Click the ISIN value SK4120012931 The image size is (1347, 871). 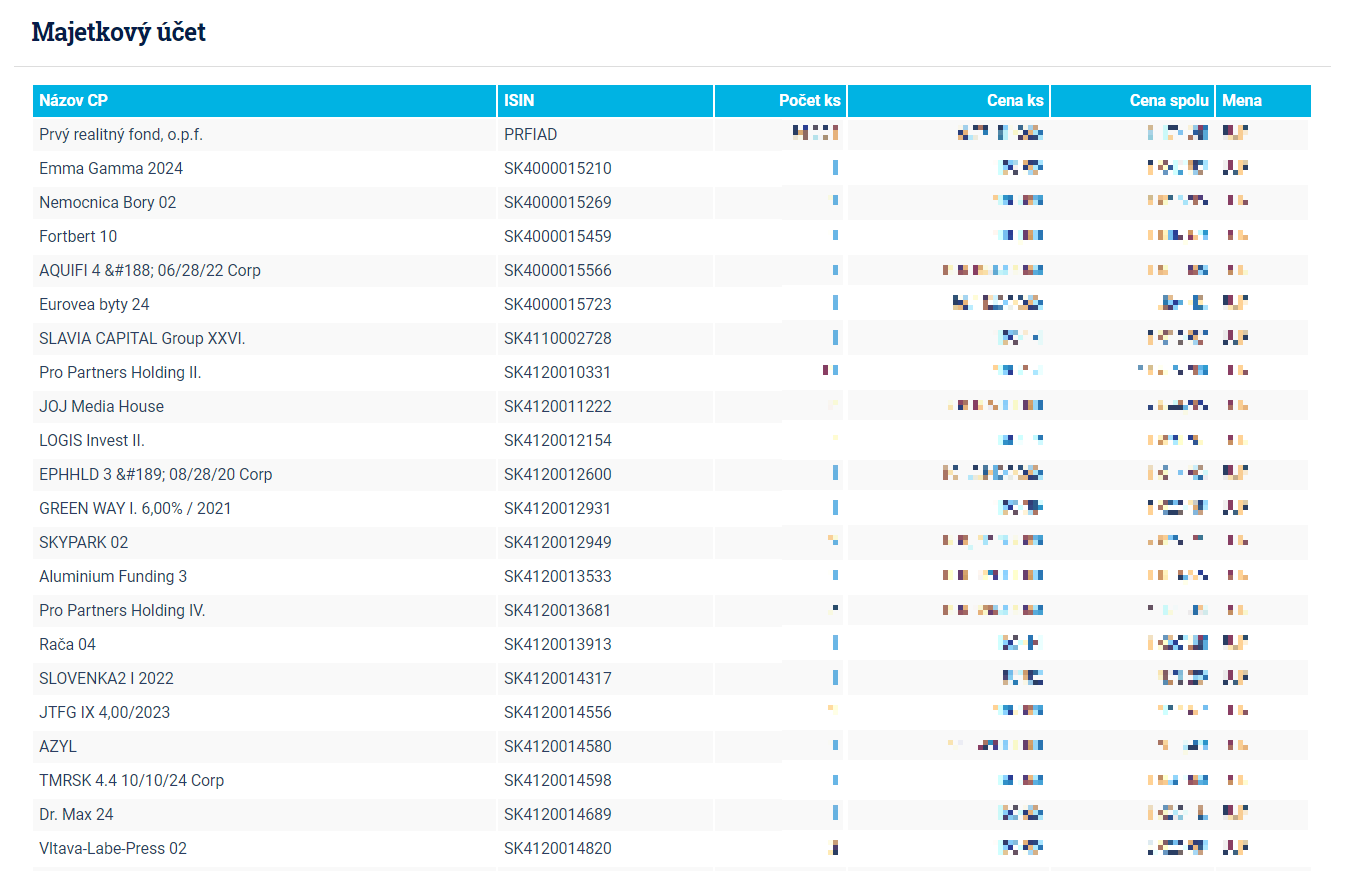coord(558,508)
